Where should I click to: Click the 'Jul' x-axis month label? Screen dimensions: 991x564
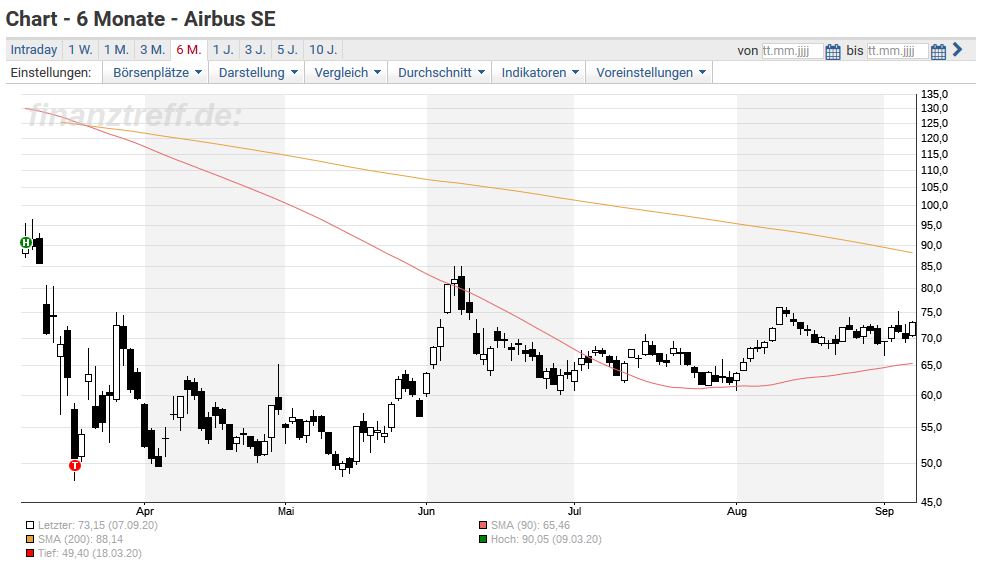click(x=574, y=511)
